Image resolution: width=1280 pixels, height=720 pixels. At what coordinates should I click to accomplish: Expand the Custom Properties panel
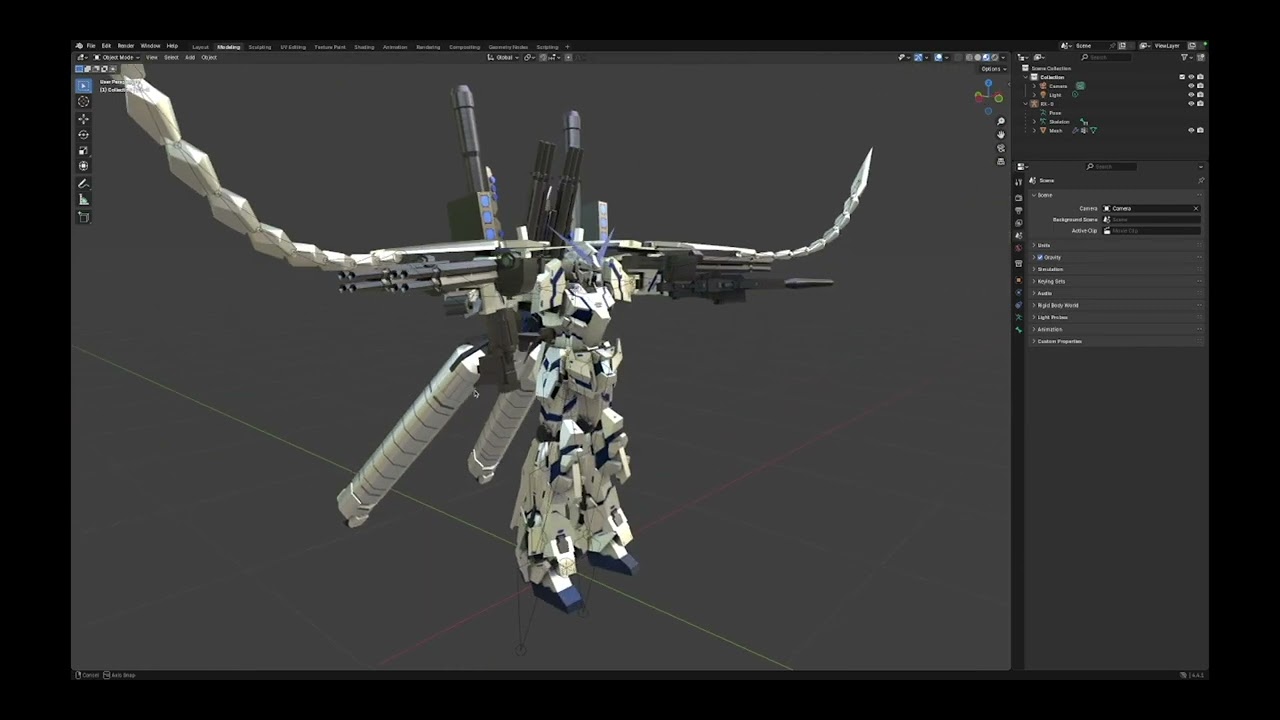(1059, 341)
